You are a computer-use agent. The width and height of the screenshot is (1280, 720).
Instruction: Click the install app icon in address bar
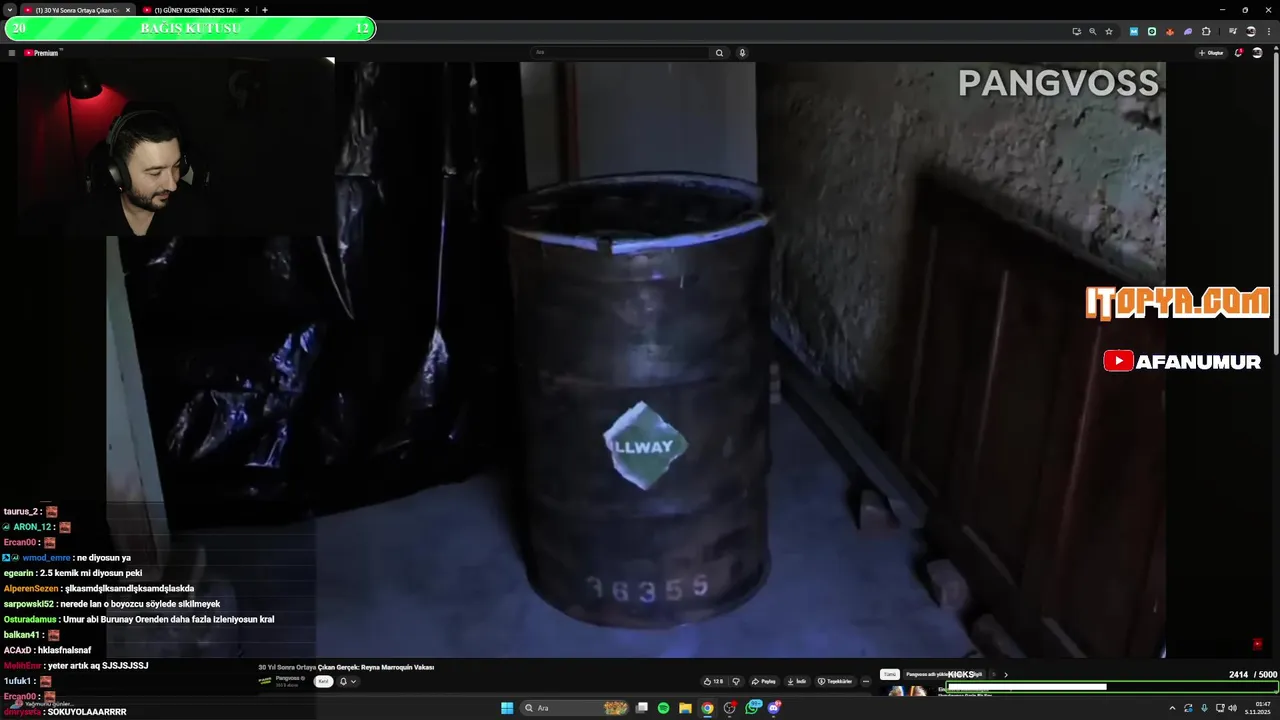click(x=1076, y=31)
